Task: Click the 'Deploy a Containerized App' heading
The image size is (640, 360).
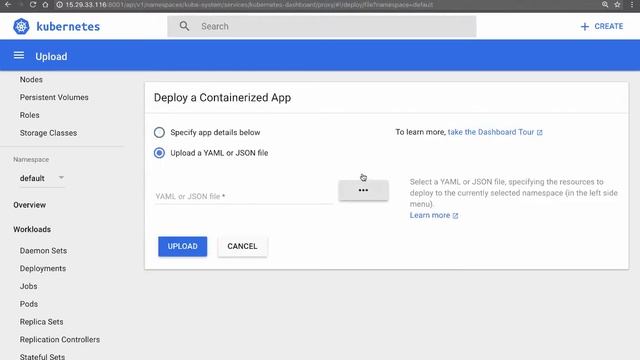Action: point(222,98)
